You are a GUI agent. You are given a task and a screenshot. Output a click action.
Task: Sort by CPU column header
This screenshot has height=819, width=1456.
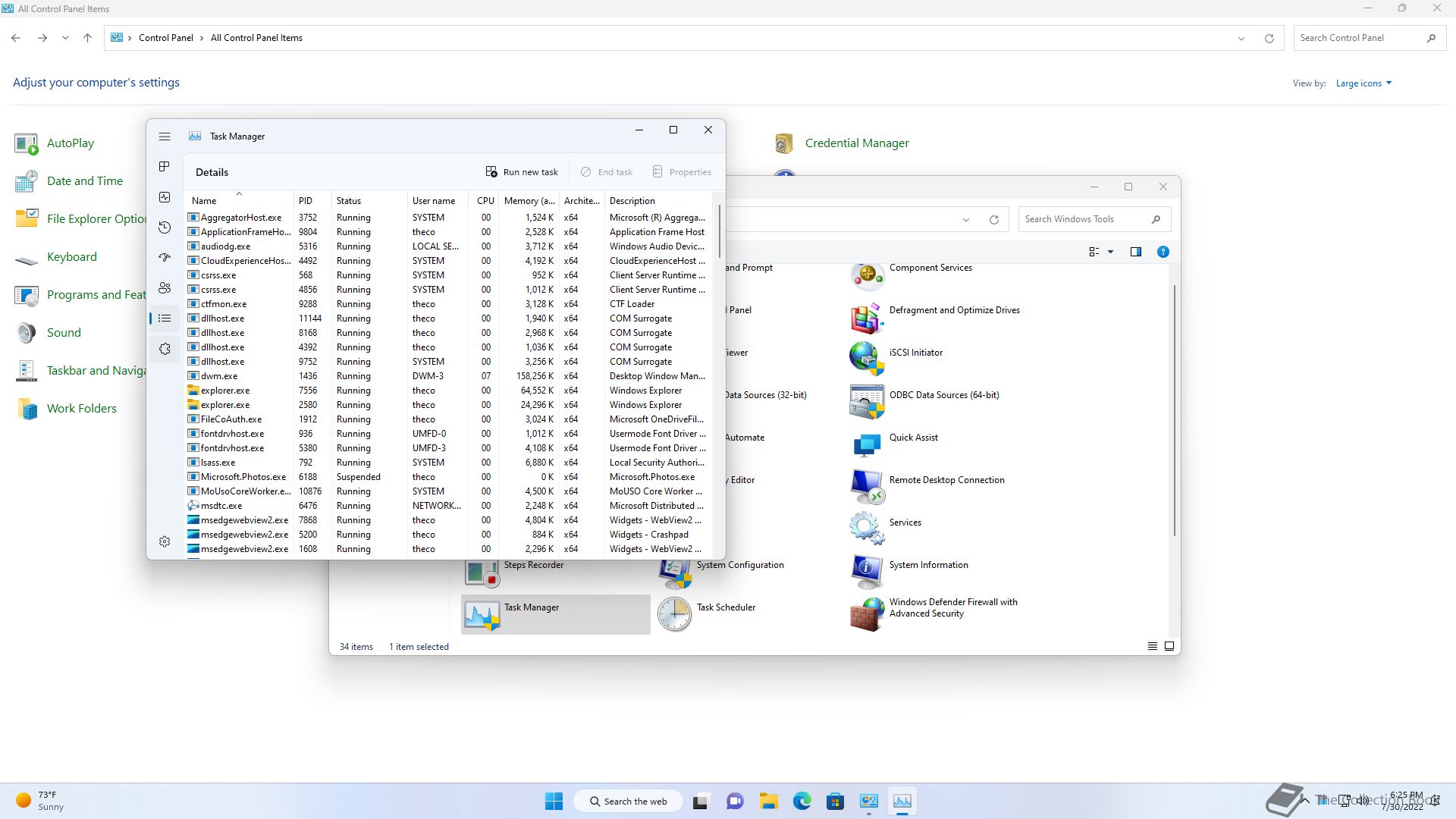point(484,201)
